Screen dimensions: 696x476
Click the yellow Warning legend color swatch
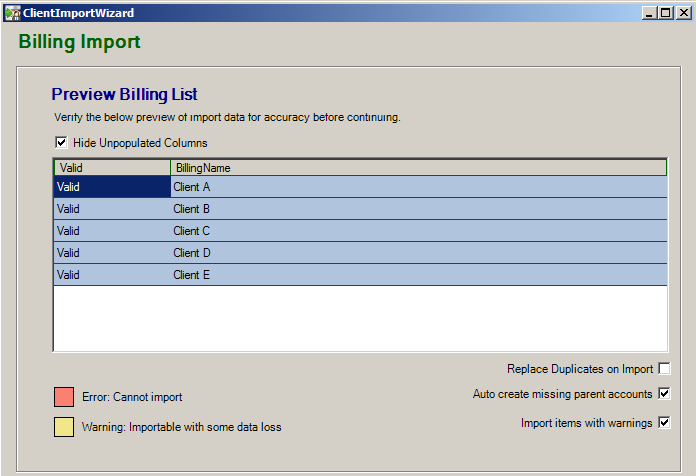pos(64,427)
